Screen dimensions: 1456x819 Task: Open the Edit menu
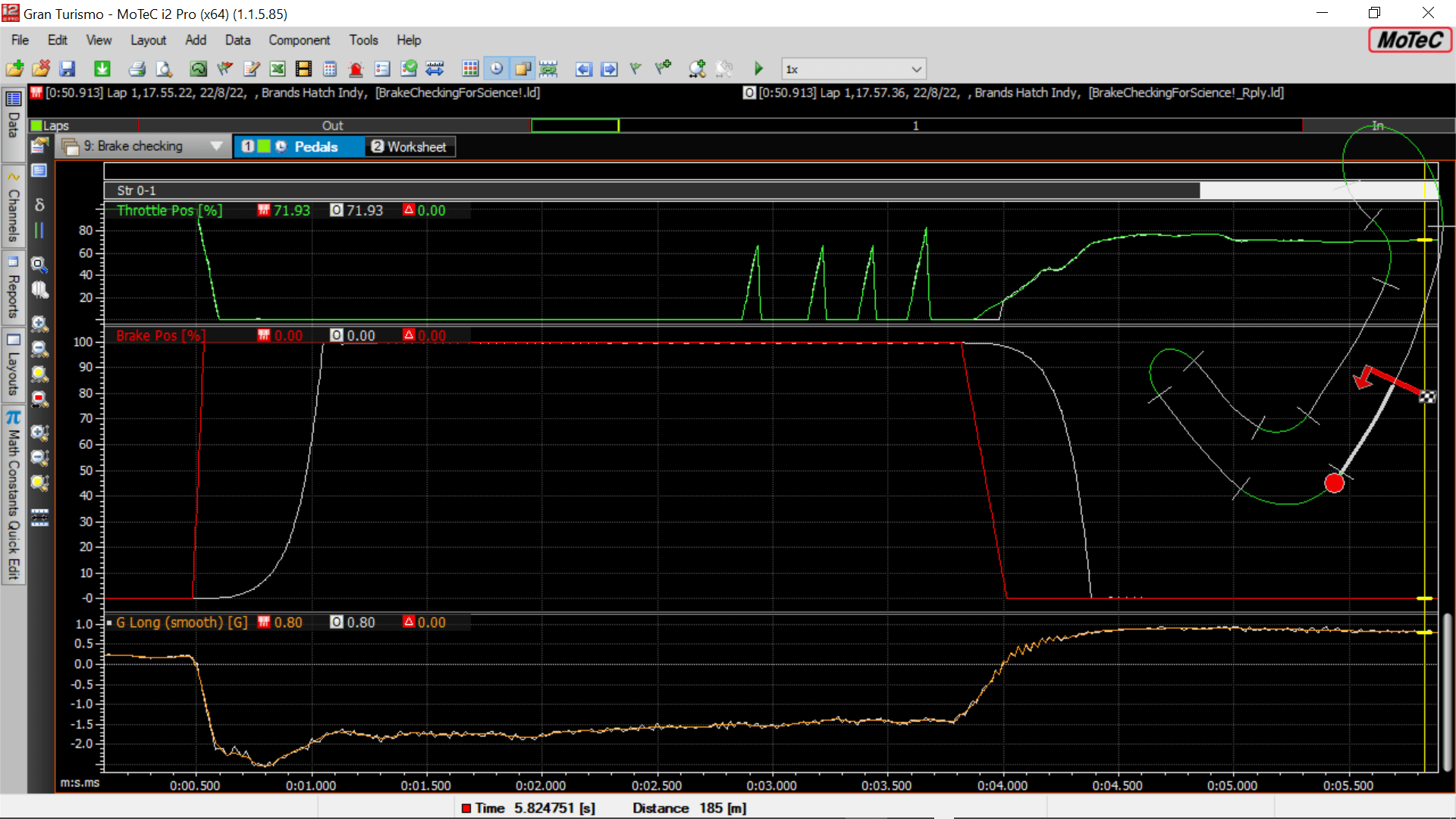coord(58,40)
